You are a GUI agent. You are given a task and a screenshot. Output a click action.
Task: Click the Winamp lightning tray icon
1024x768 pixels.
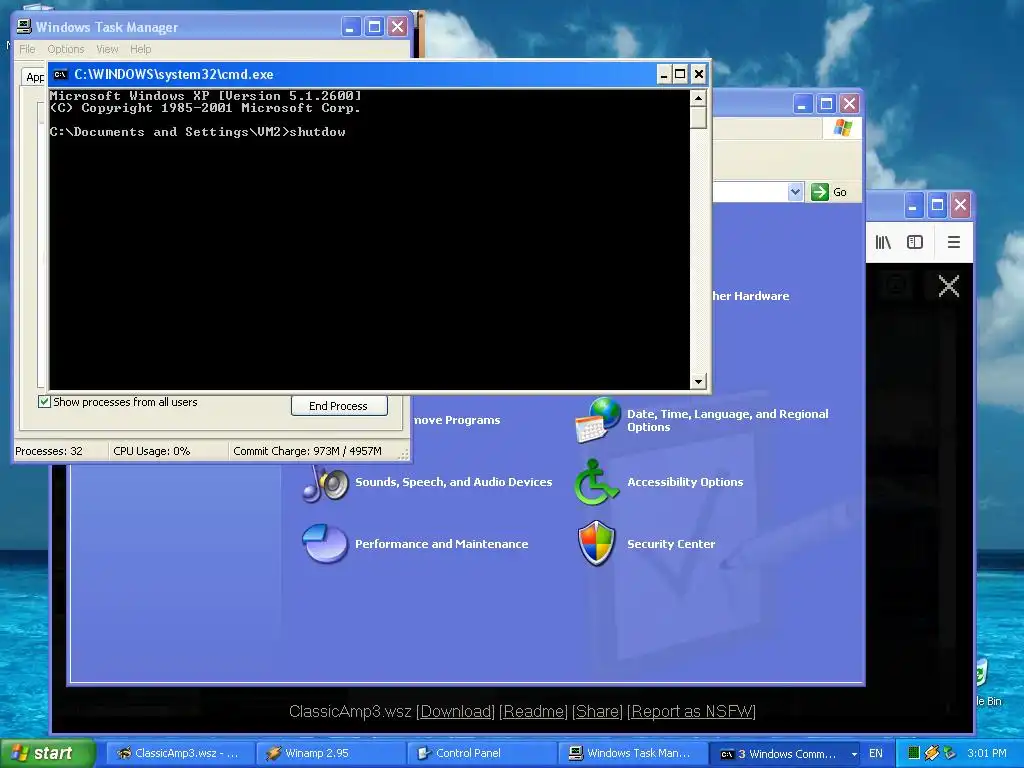(x=932, y=753)
